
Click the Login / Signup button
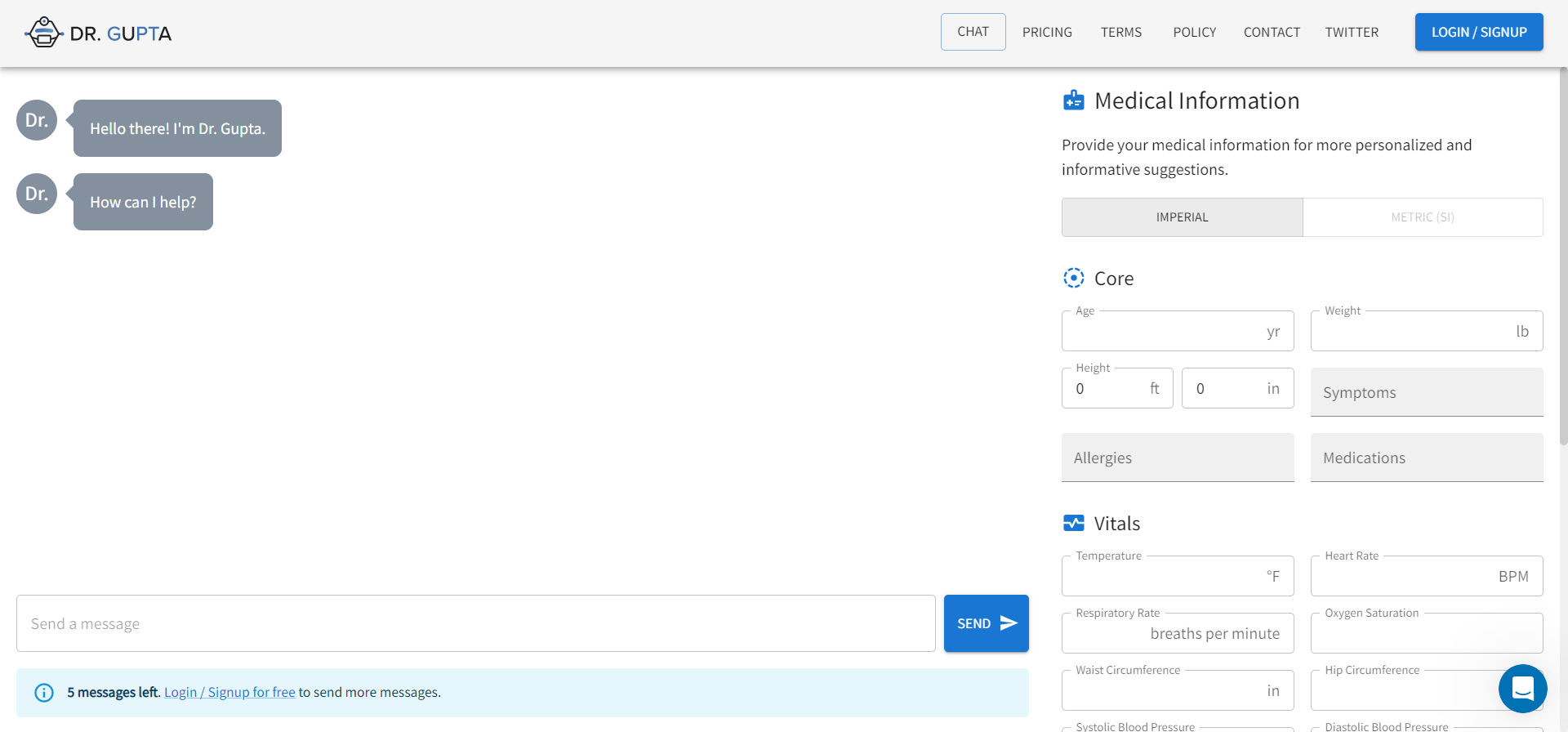pos(1479,32)
